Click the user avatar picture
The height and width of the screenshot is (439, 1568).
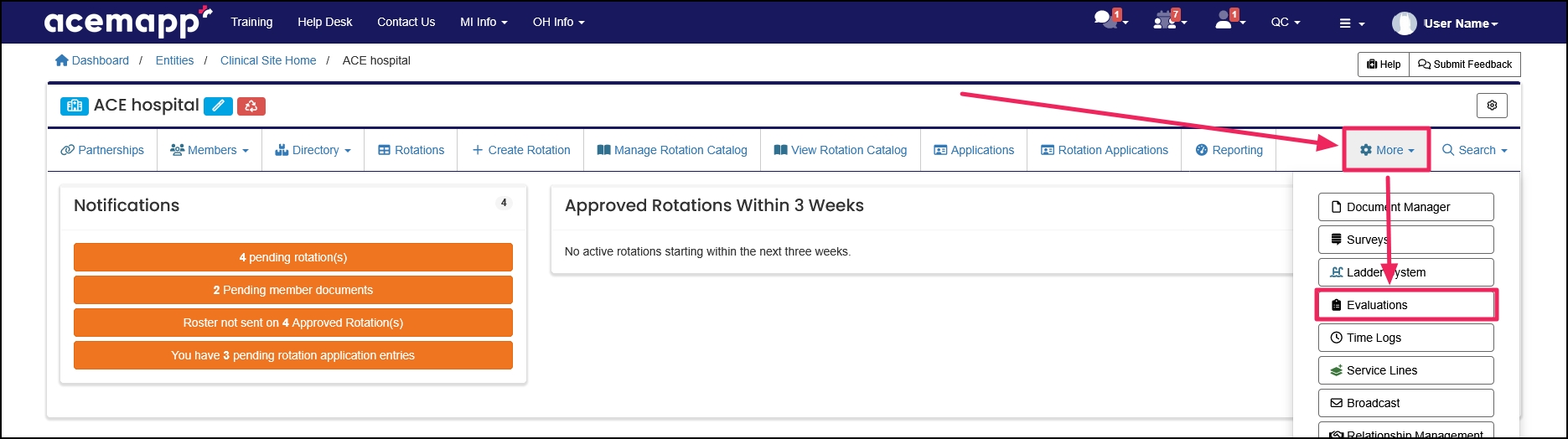[1404, 23]
